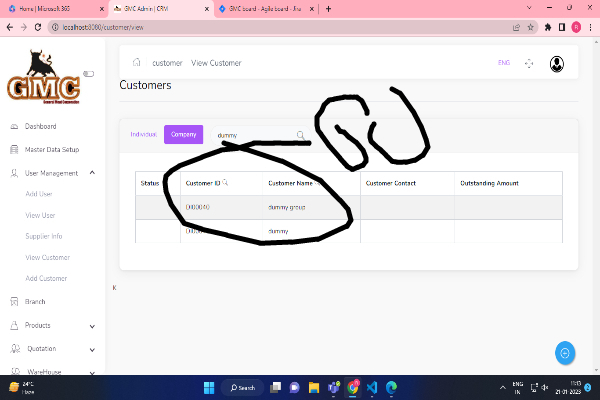Click the Customer ID column search icon
600x400 pixels.
225,183
